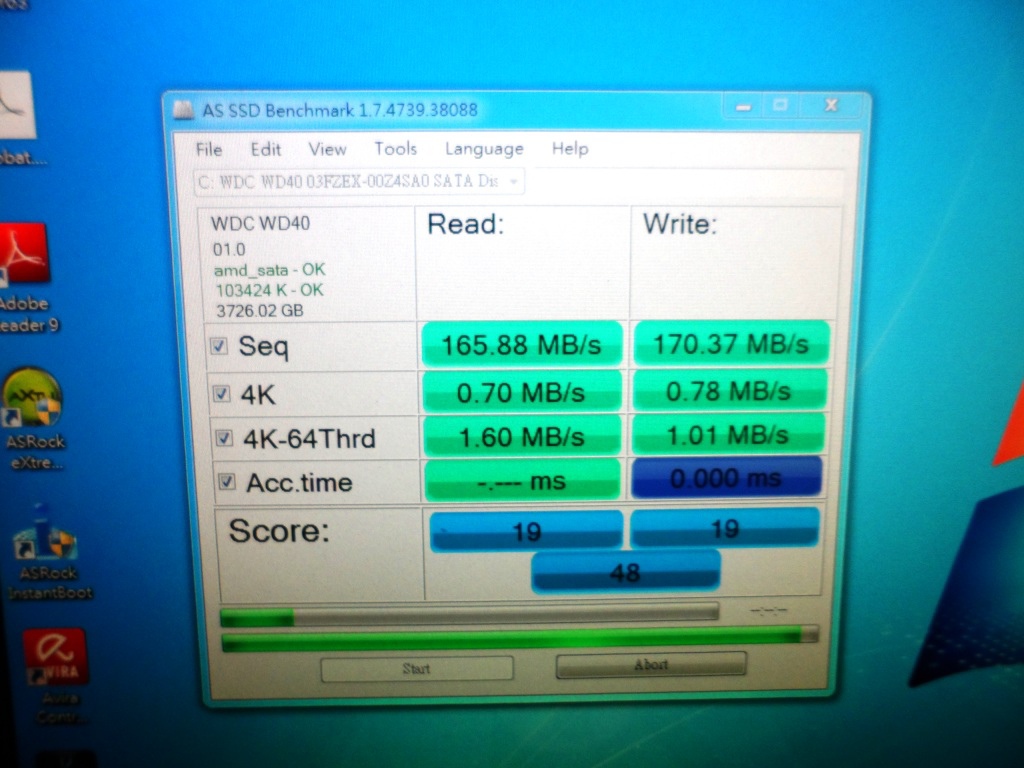Select the Seq read result 165.88 MB/s
1024x768 pixels.
(521, 344)
